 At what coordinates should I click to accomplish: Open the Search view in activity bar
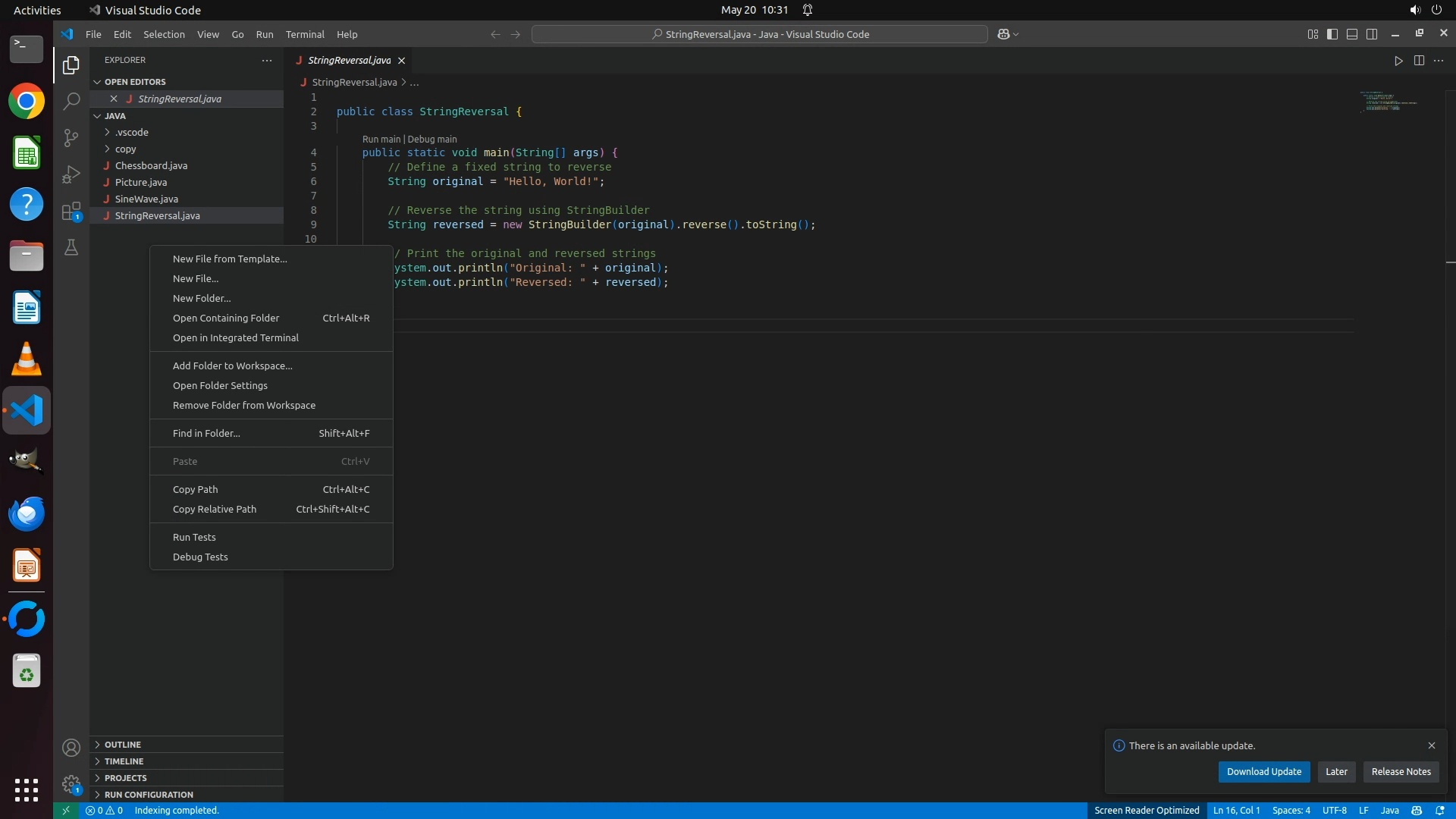coord(71,101)
